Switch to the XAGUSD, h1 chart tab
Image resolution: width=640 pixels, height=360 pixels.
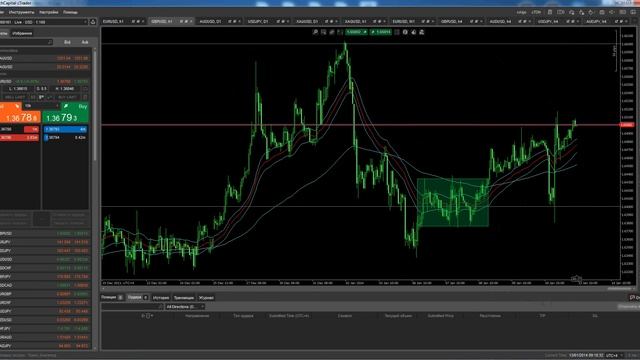(355, 21)
